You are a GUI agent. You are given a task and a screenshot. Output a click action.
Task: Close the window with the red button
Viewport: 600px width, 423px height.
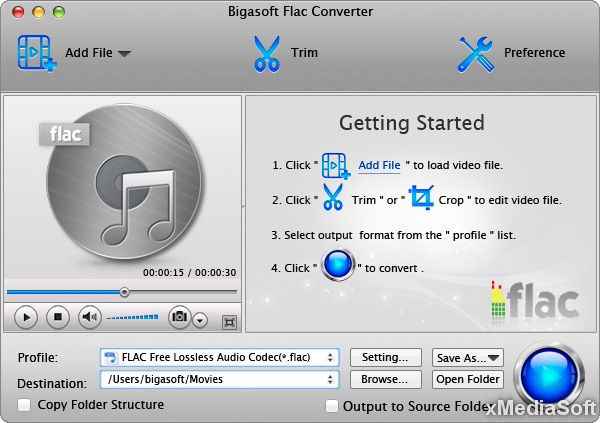(18, 12)
